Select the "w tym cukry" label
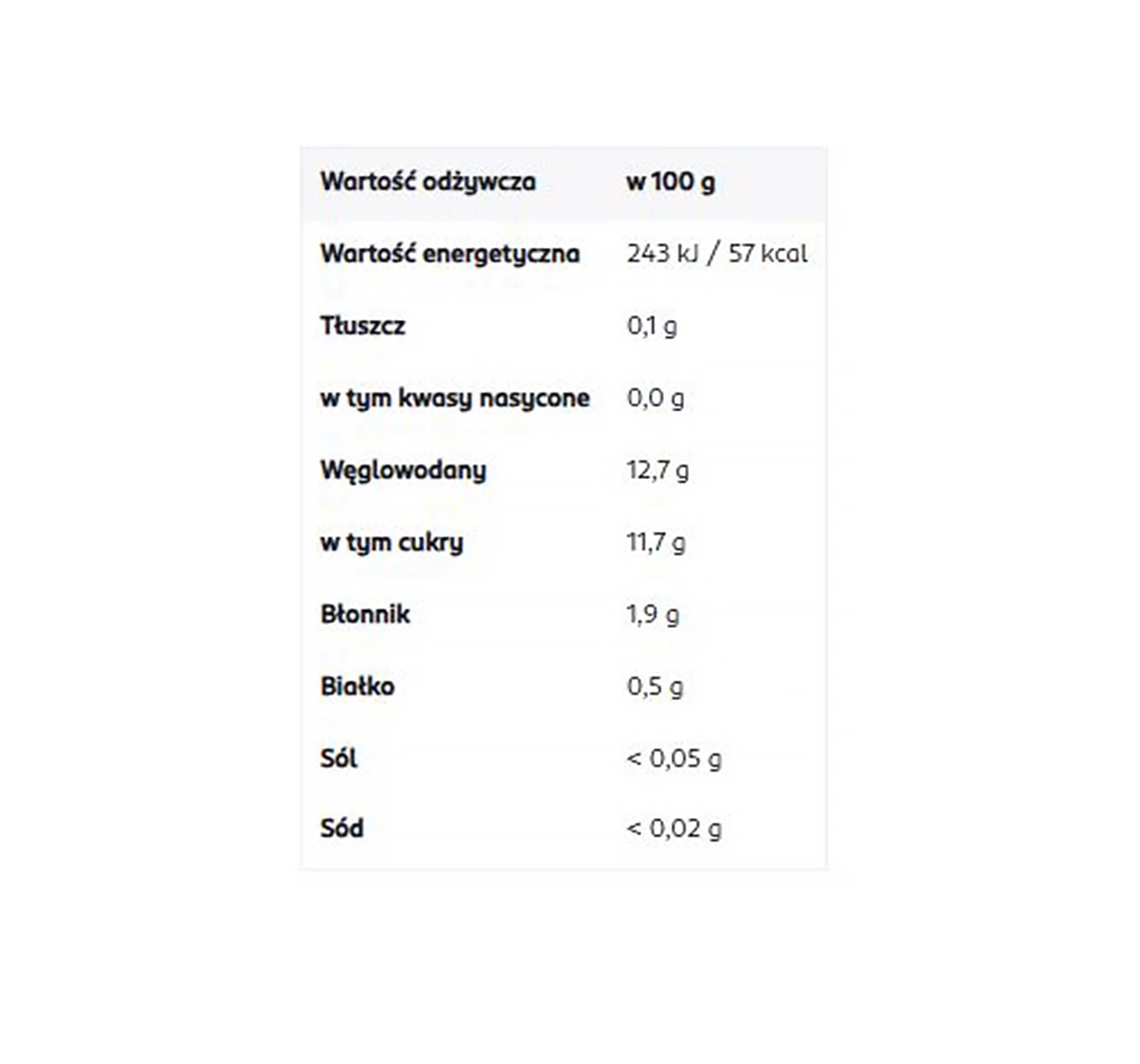Screen dimensions: 1140x1064 pos(391,542)
